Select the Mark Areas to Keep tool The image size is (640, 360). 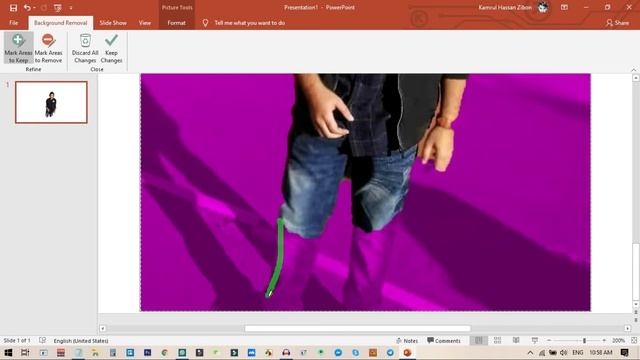(18, 48)
